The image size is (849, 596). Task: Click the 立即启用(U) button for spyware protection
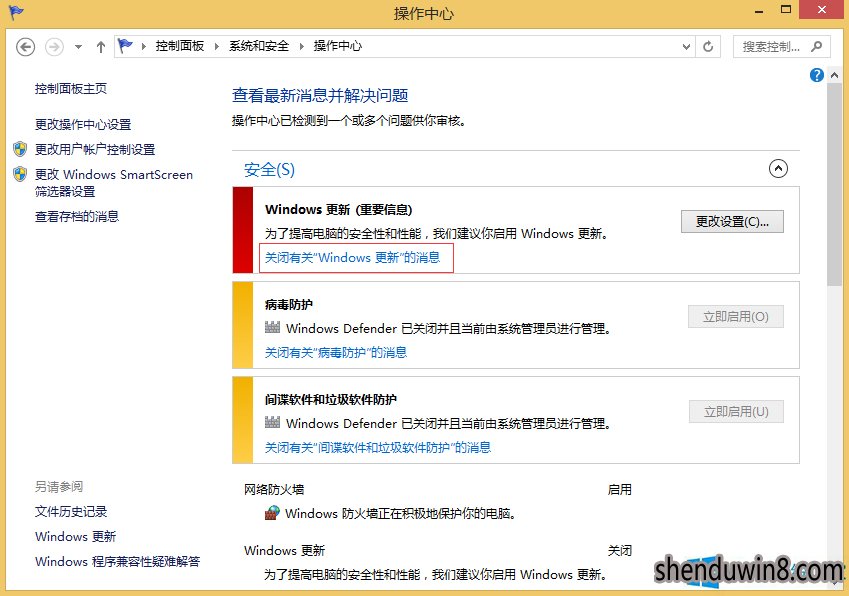(x=736, y=412)
